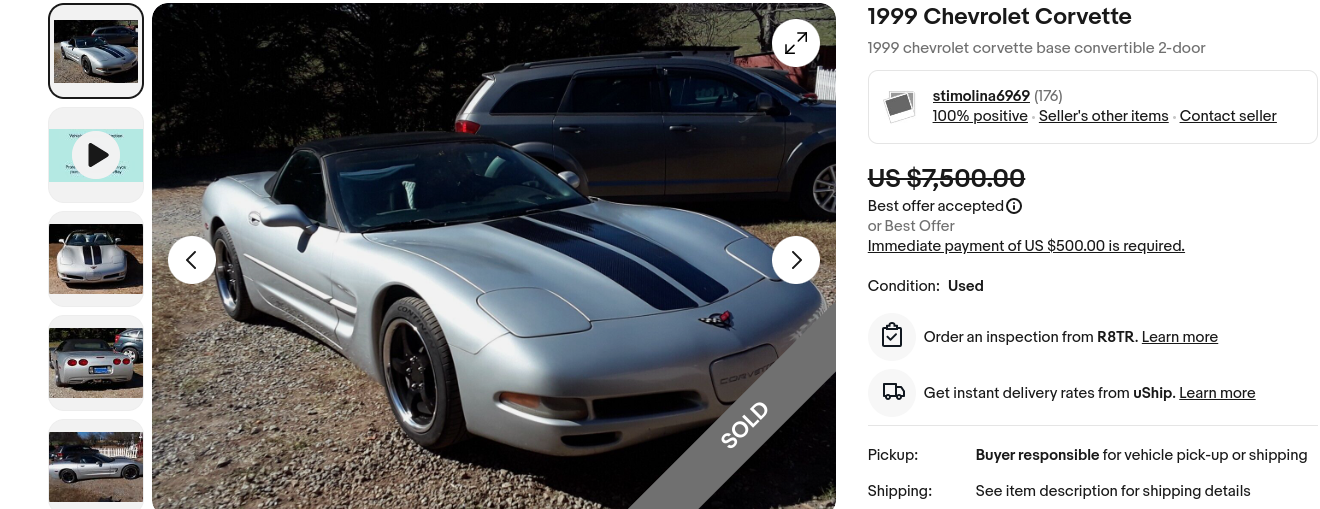Viewport: 1320px width, 509px height.
Task: Click the Contact seller link
Action: pos(1228,116)
